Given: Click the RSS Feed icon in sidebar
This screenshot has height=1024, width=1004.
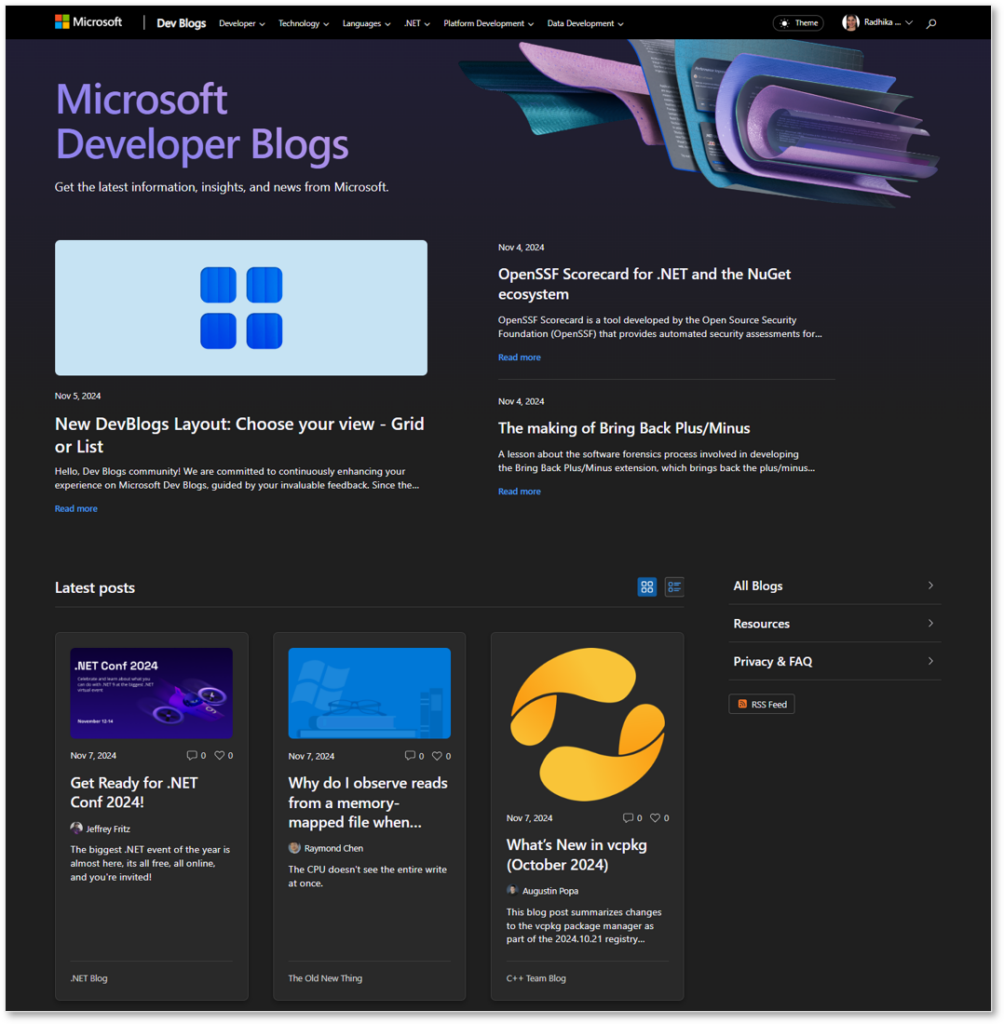Looking at the screenshot, I should (x=742, y=704).
